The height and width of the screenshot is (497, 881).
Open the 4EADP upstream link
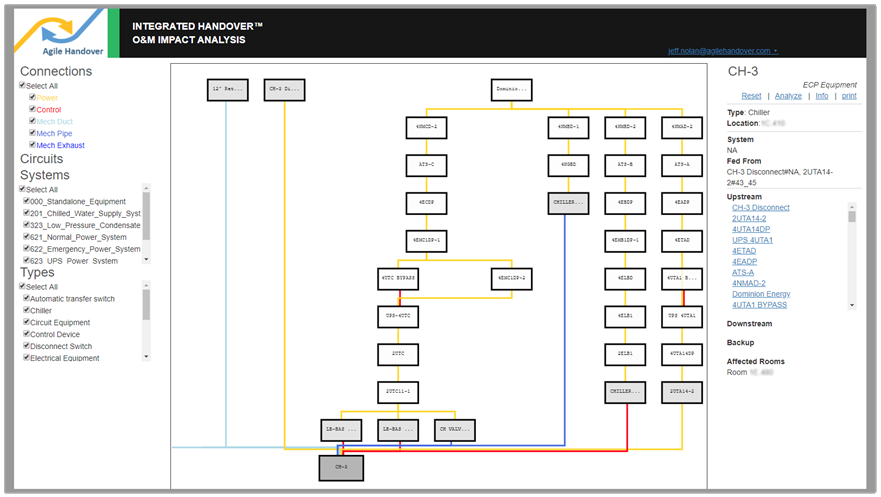[744, 262]
